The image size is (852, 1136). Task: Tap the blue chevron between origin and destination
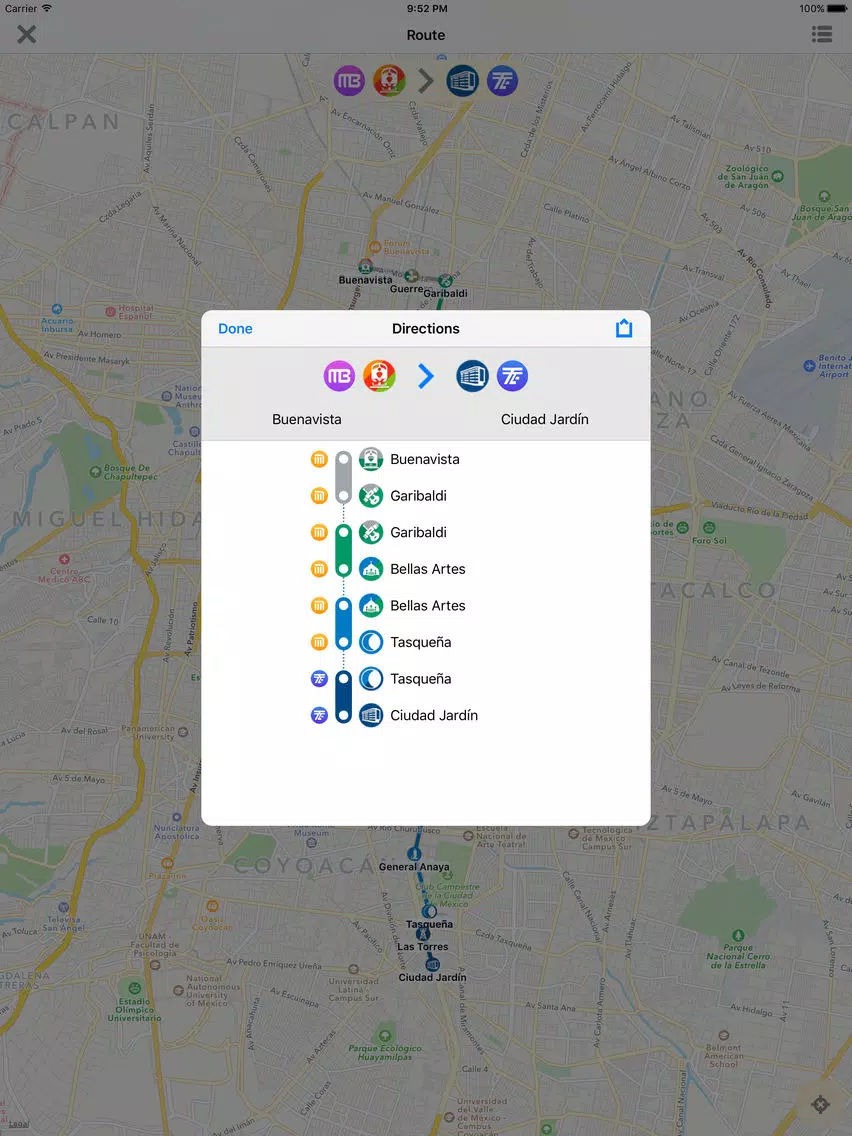click(x=426, y=376)
